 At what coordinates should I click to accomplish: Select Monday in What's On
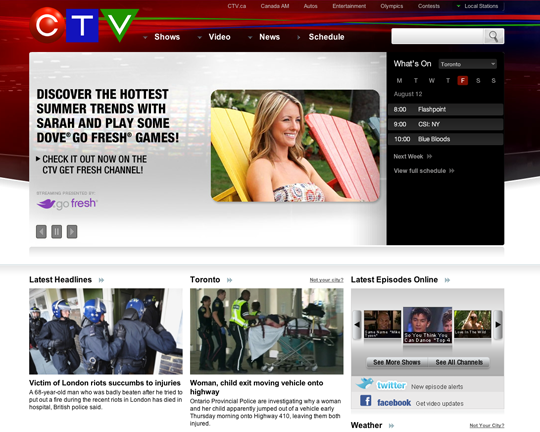(x=399, y=81)
